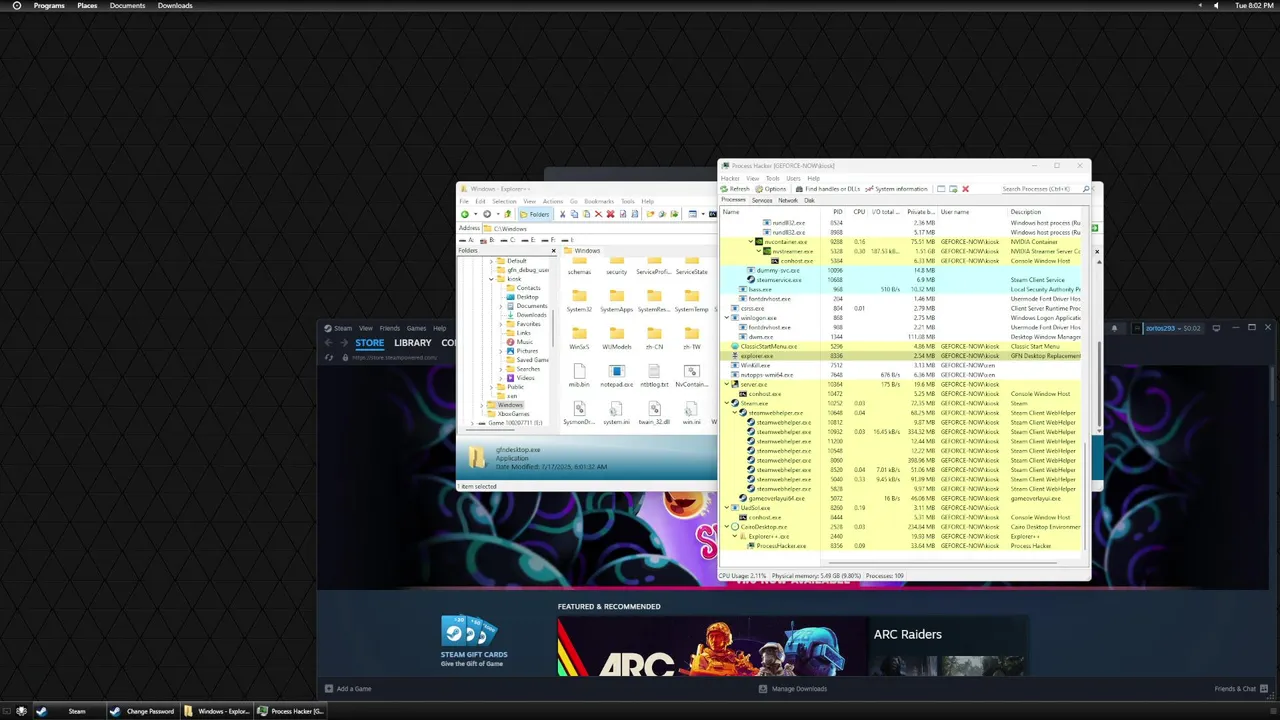1280x720 pixels.
Task: Open Bookmarks menu in Explorer++
Action: pyautogui.click(x=599, y=201)
